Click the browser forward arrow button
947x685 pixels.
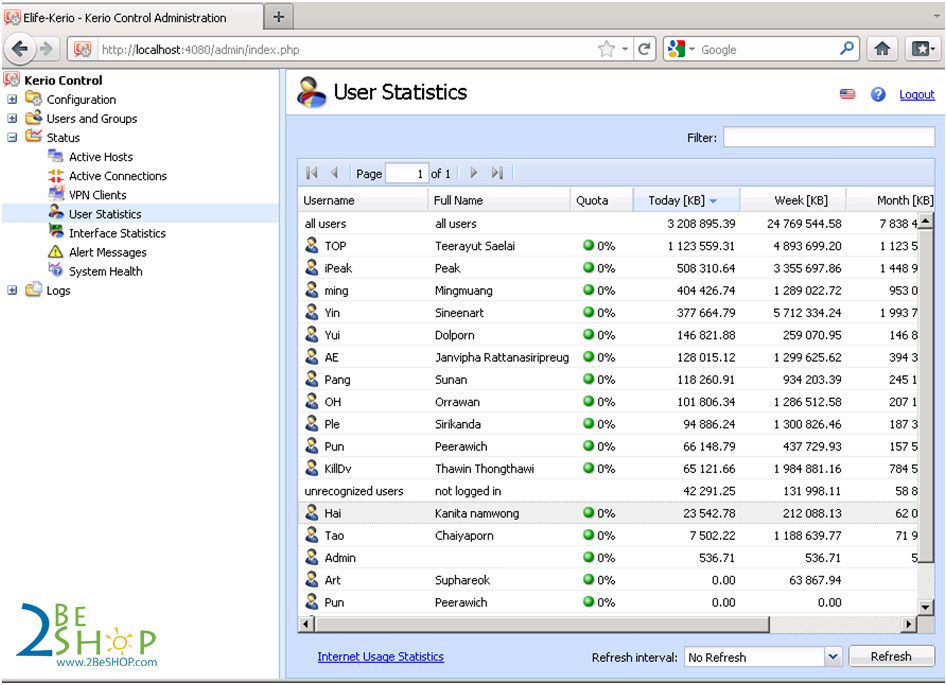point(46,49)
